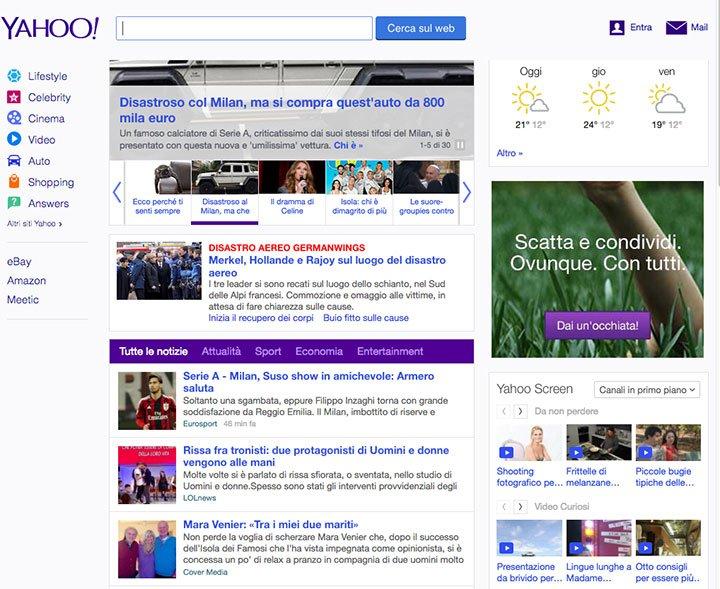
Task: Open Merkel, Hollande e Rajoy headline
Action: pos(327,266)
